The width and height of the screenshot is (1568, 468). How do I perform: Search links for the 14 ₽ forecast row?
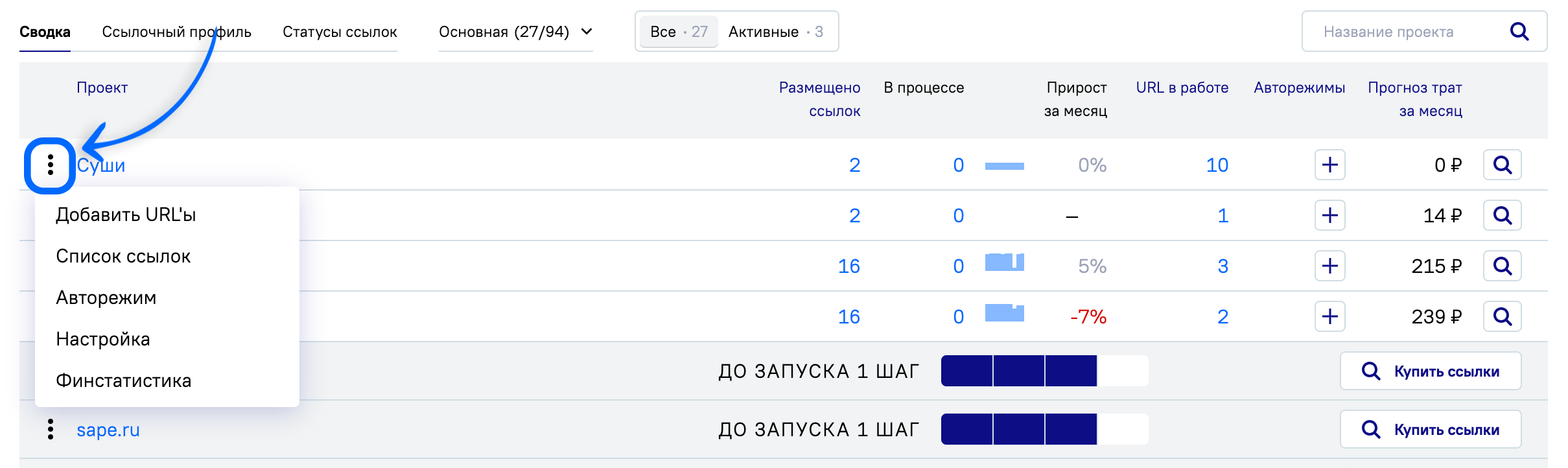pos(1503,215)
